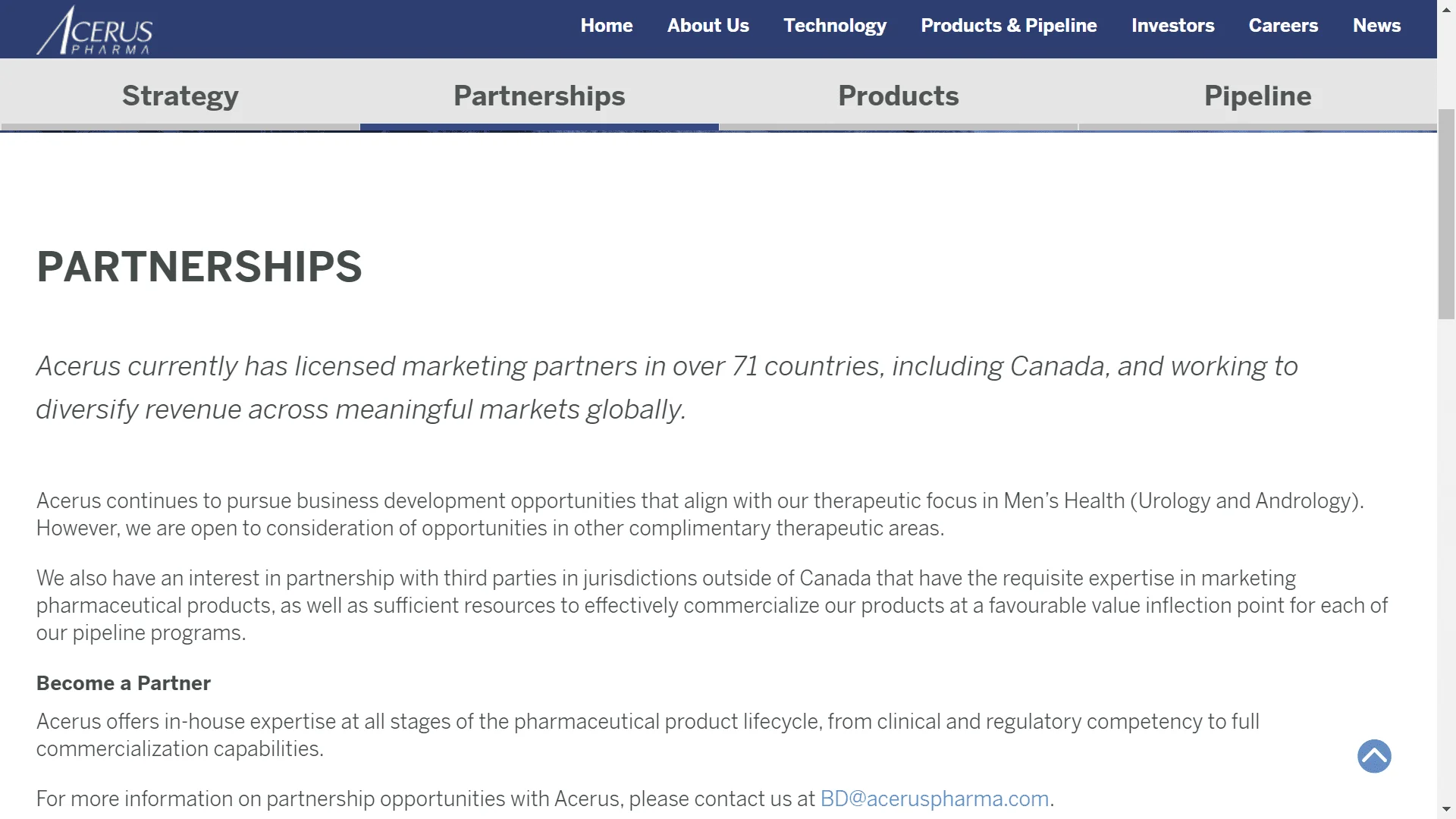
Task: Click the scrollbar down arrow
Action: coord(1446,810)
